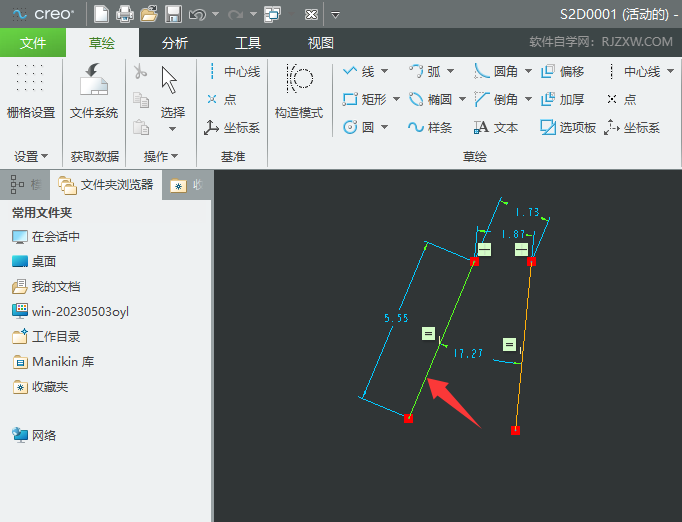Select the Rectangle (矩形) sketch tool
Image resolution: width=682 pixels, height=522 pixels.
tap(364, 100)
